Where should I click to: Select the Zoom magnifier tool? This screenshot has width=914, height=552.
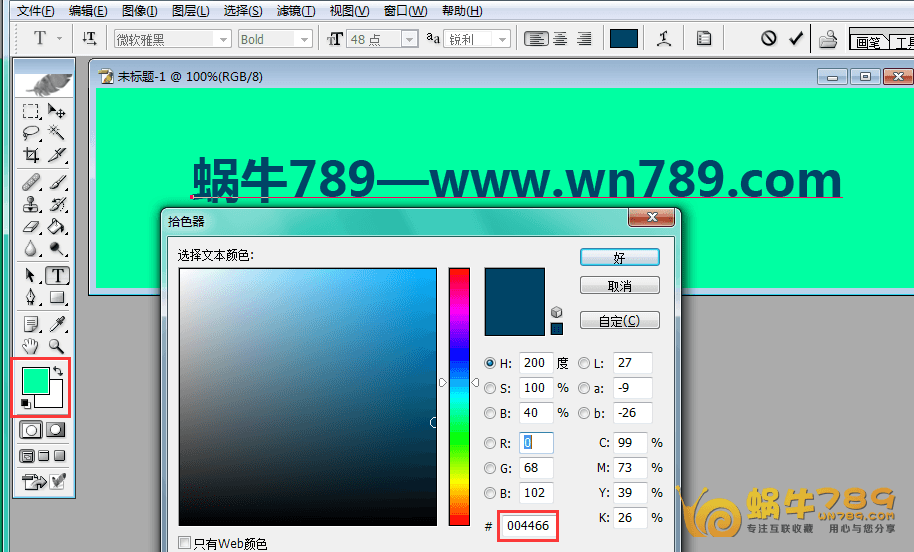[x=57, y=346]
